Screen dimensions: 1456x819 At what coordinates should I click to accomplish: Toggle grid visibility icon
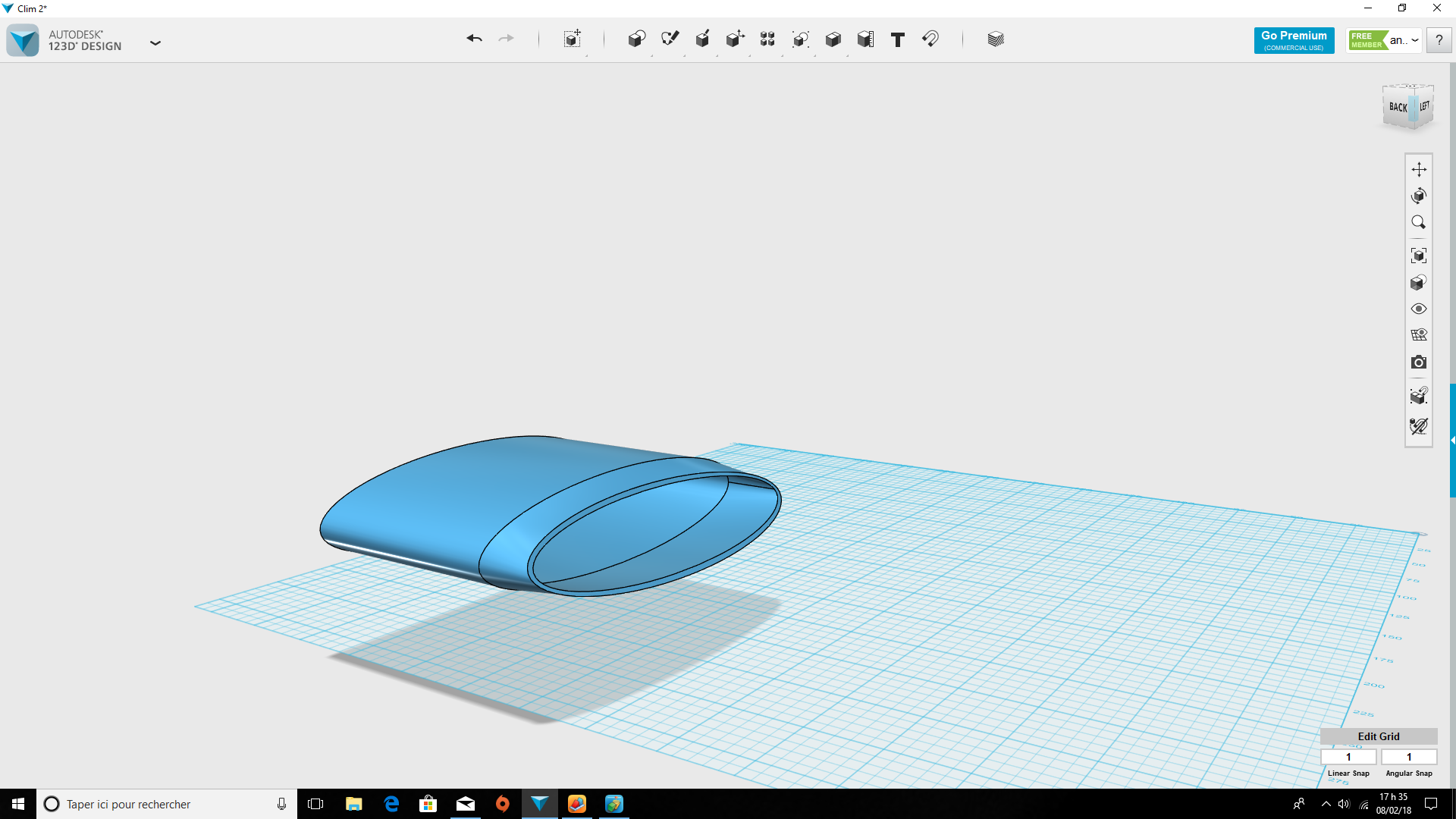pos(1419,334)
